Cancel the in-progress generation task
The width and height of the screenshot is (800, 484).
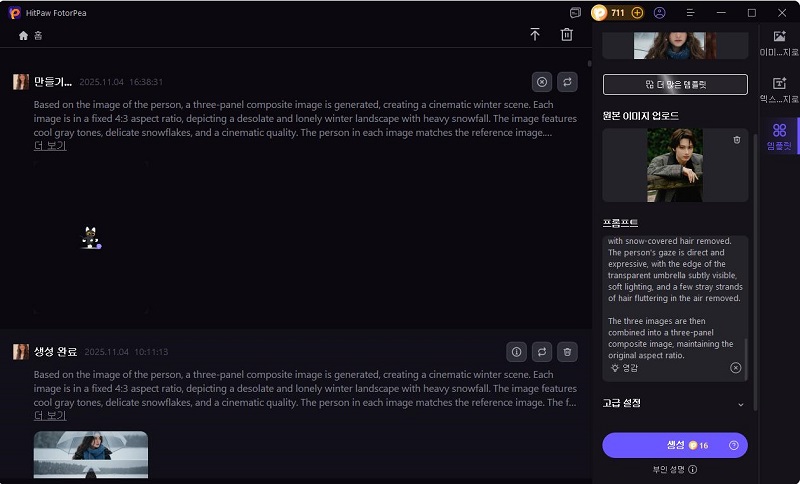[x=542, y=82]
